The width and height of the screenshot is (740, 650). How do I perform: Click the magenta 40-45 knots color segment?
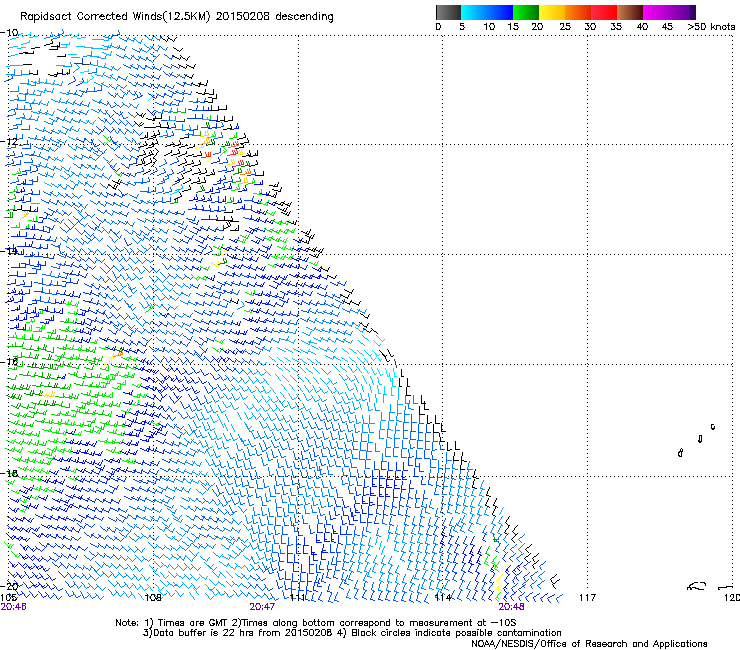click(x=656, y=12)
